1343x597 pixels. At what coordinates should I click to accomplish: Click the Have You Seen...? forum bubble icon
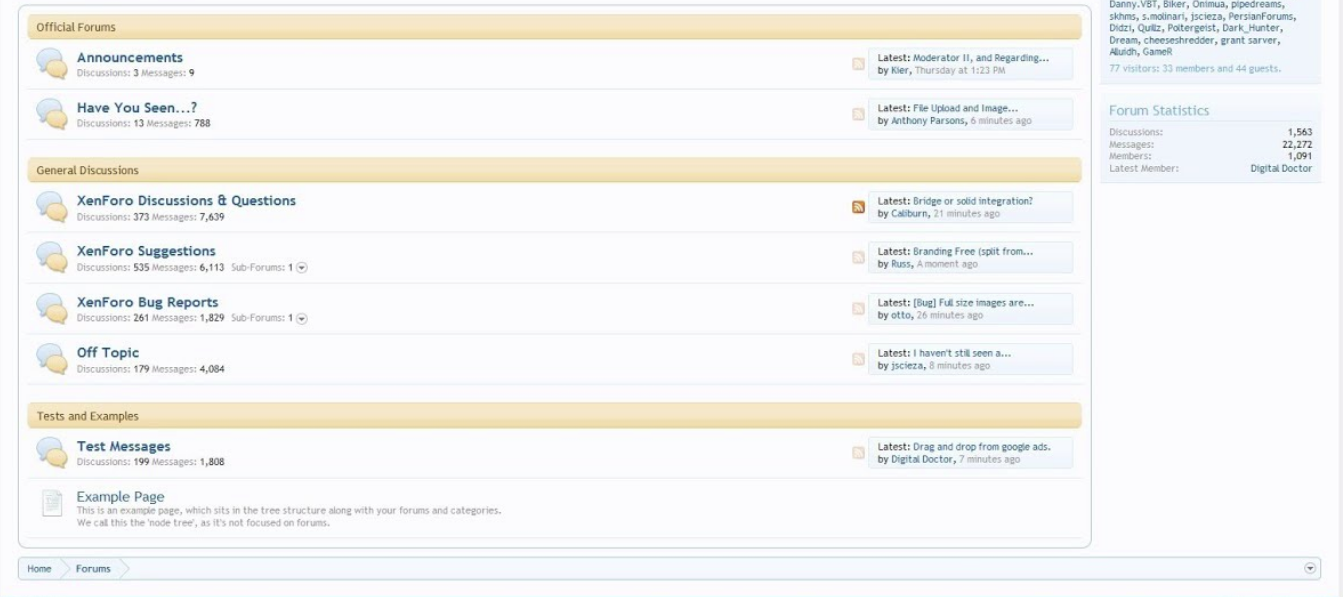[x=52, y=113]
